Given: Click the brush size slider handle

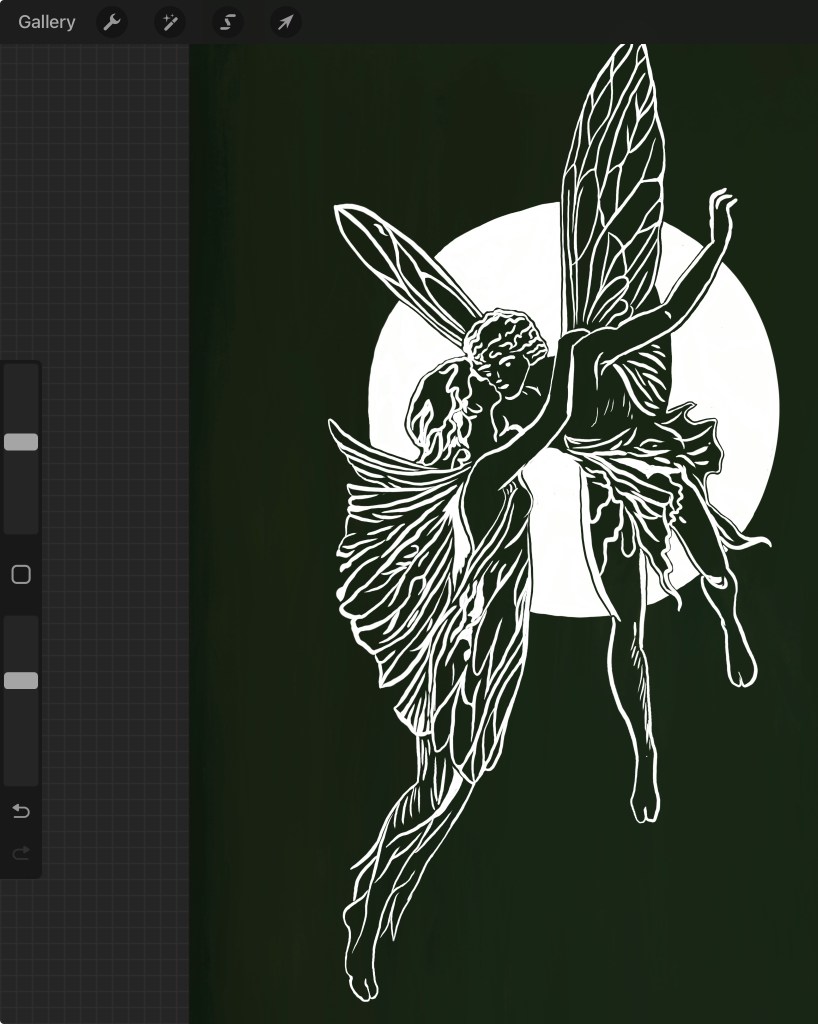Looking at the screenshot, I should pyautogui.click(x=21, y=442).
